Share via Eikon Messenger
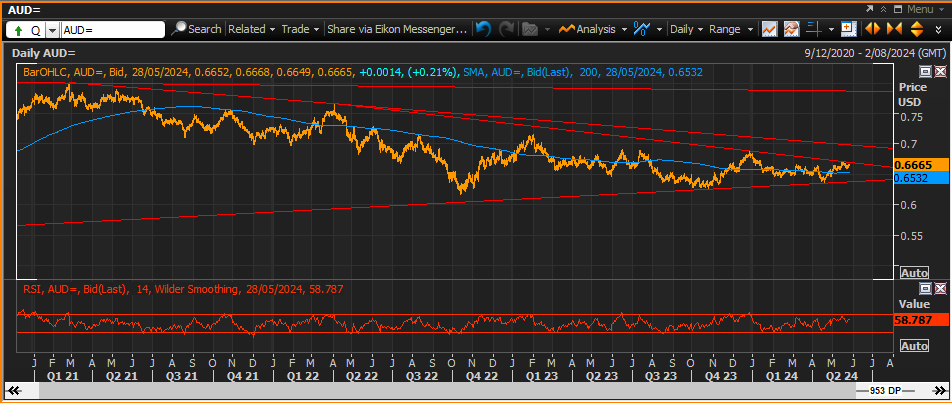 397,29
